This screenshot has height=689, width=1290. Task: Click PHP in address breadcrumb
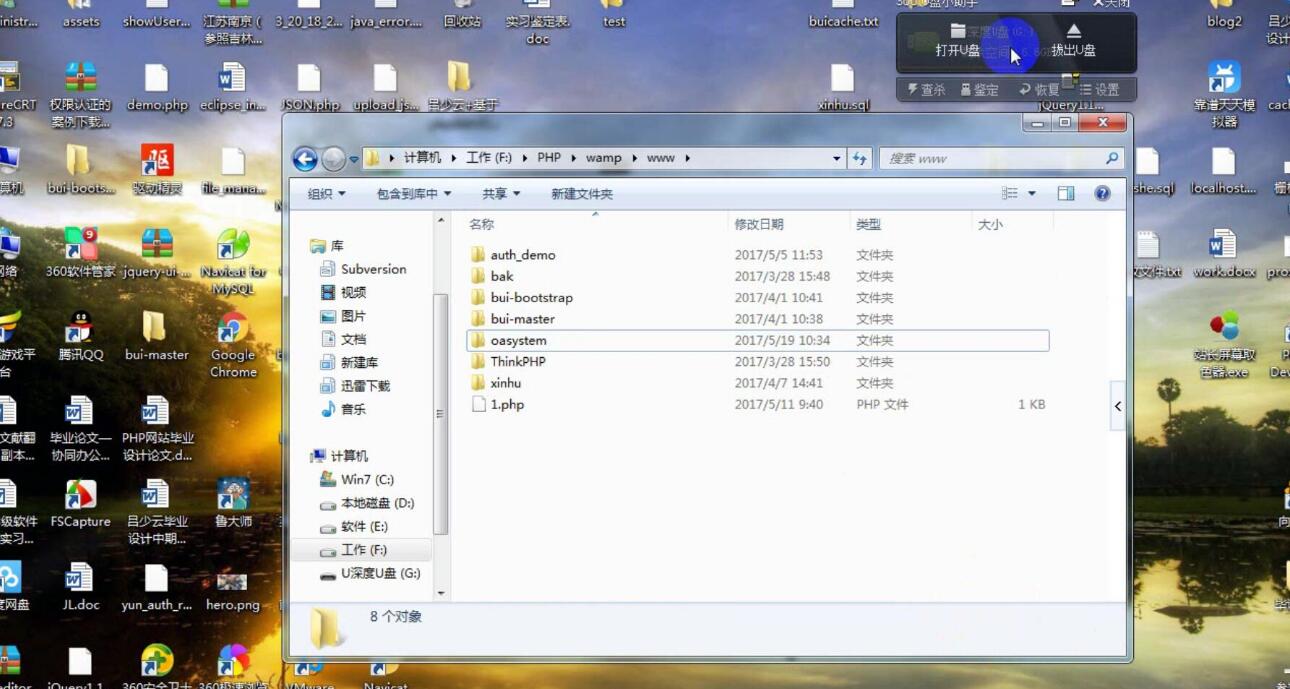[549, 158]
